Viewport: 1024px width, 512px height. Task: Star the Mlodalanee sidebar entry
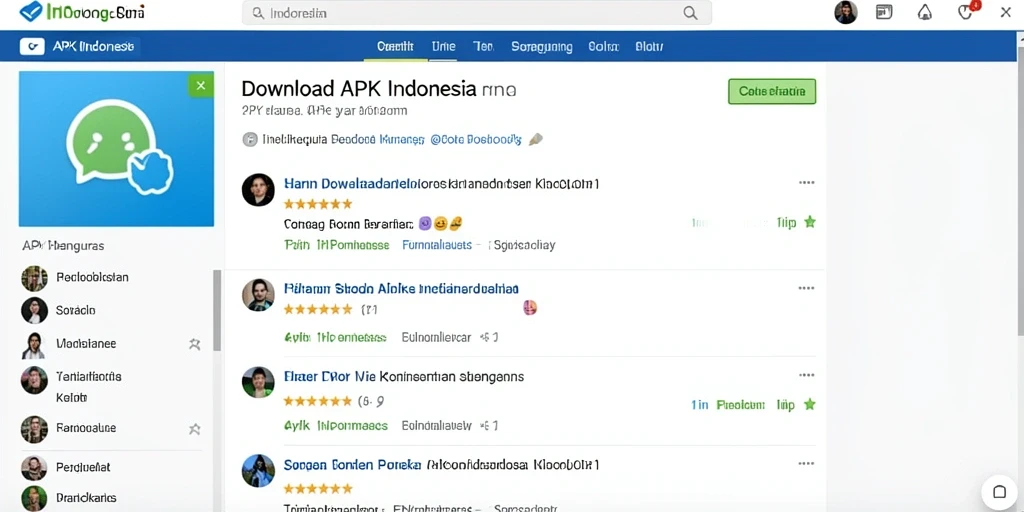(x=195, y=344)
